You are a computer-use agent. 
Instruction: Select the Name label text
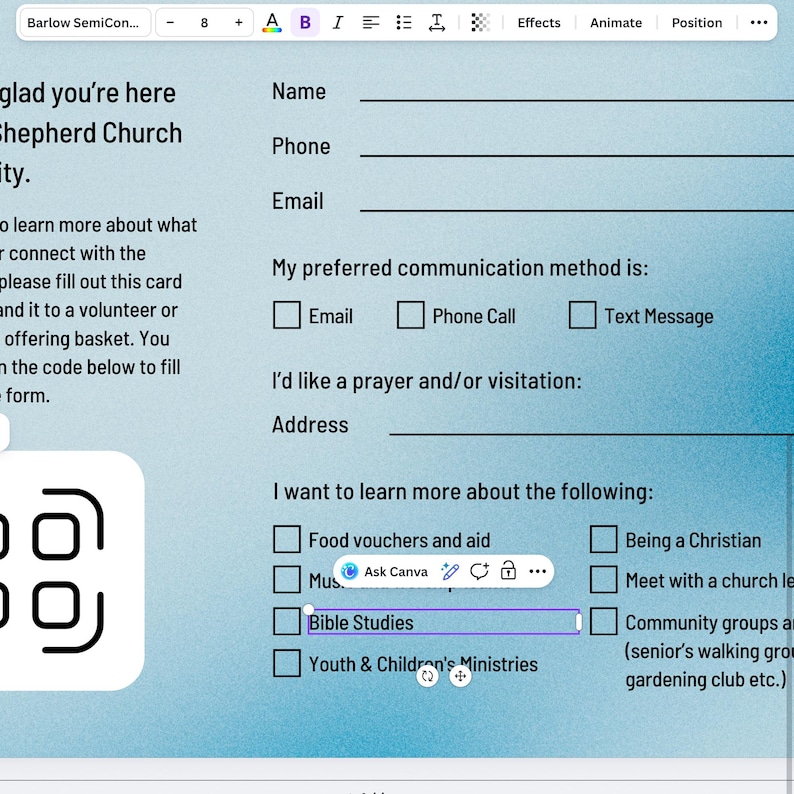(299, 92)
